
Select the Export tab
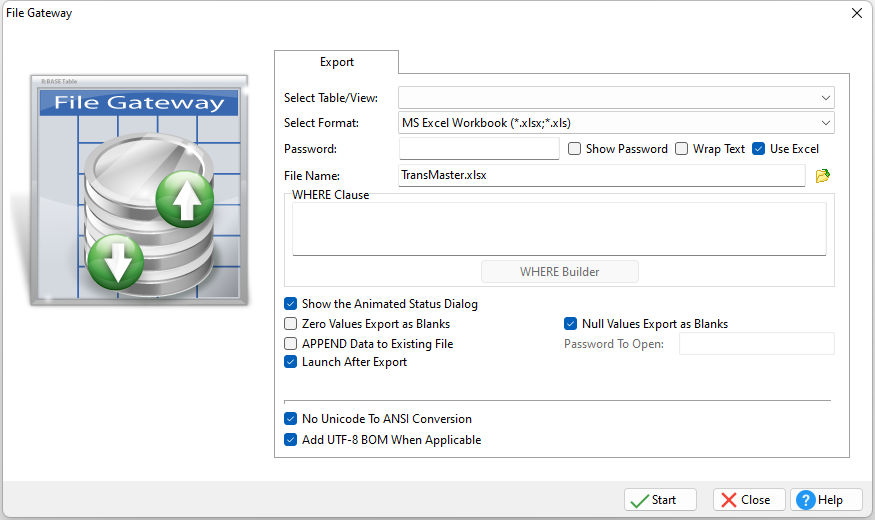pos(336,62)
